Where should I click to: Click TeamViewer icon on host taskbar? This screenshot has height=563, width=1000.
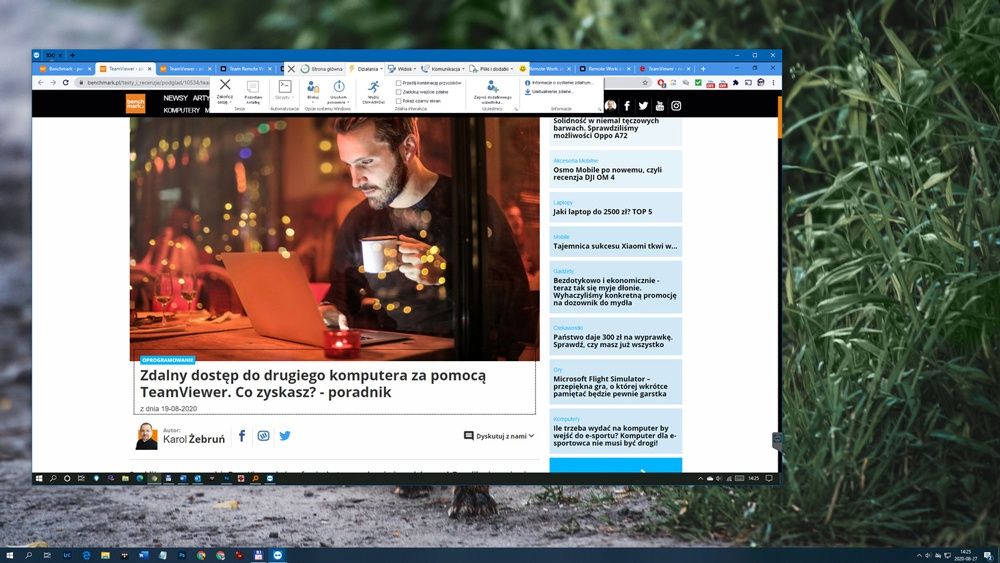(278, 555)
